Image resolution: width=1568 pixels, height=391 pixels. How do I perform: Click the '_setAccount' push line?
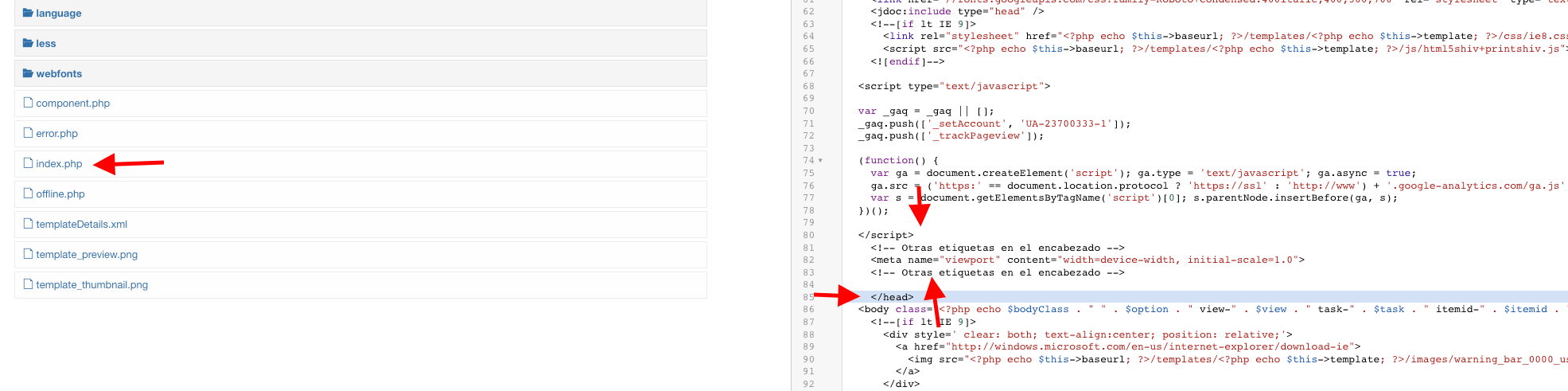994,123
